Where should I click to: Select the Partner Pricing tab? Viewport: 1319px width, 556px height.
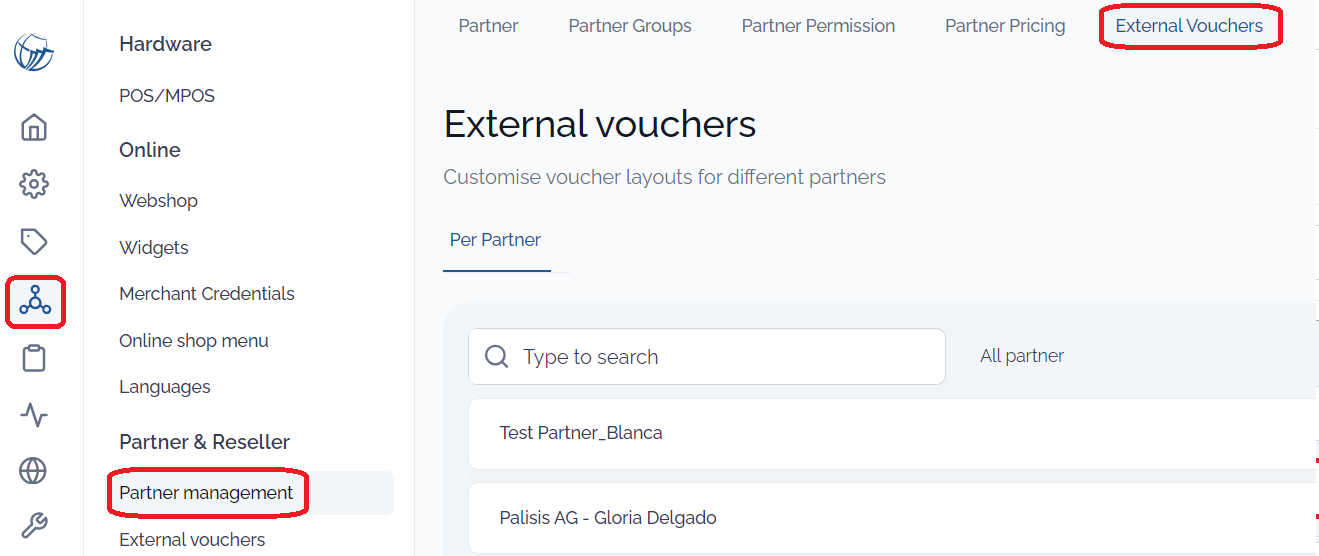pos(1005,26)
